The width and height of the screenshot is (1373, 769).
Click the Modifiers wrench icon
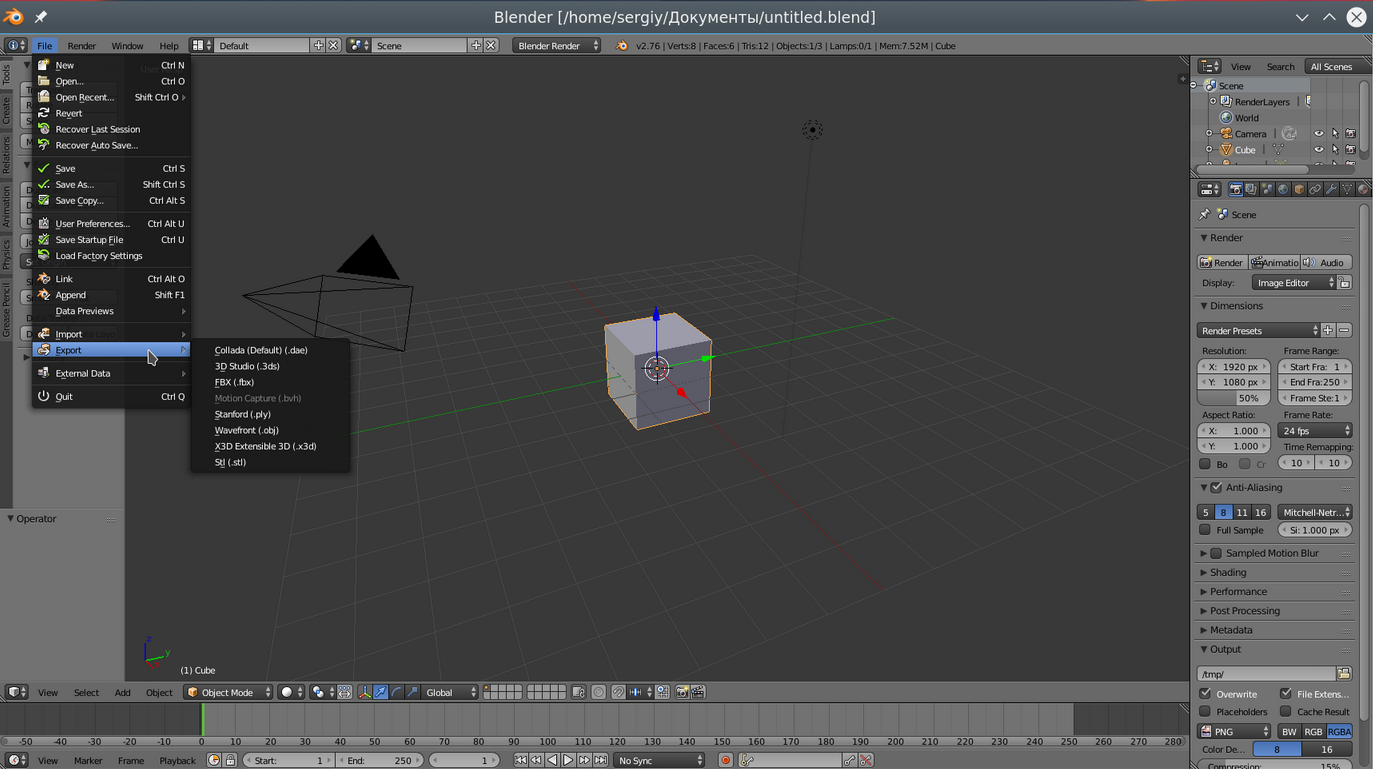(1331, 189)
